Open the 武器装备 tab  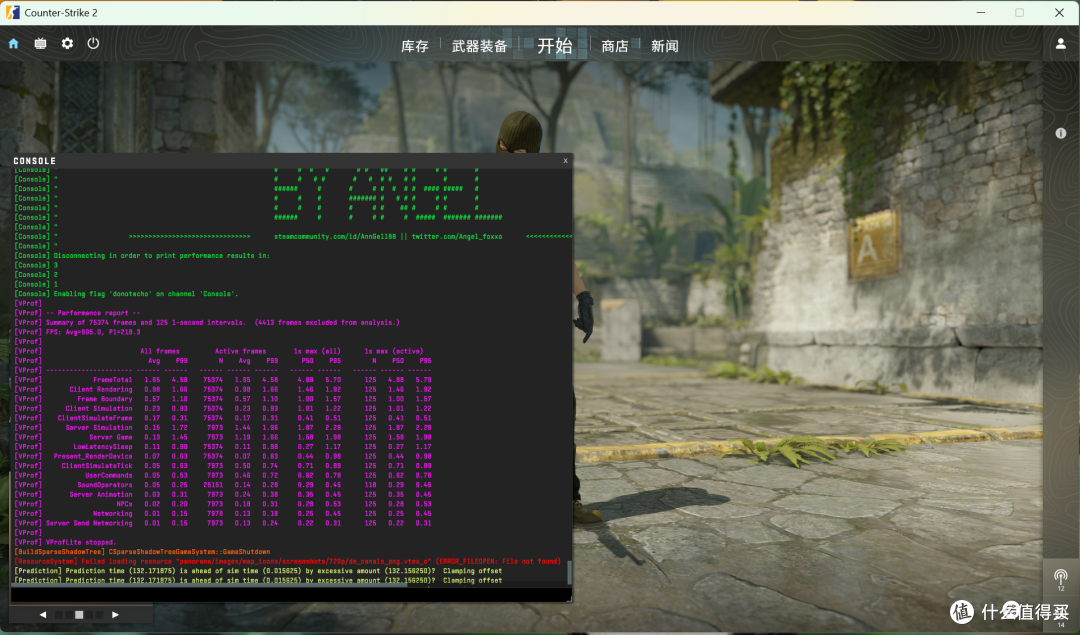tap(479, 46)
